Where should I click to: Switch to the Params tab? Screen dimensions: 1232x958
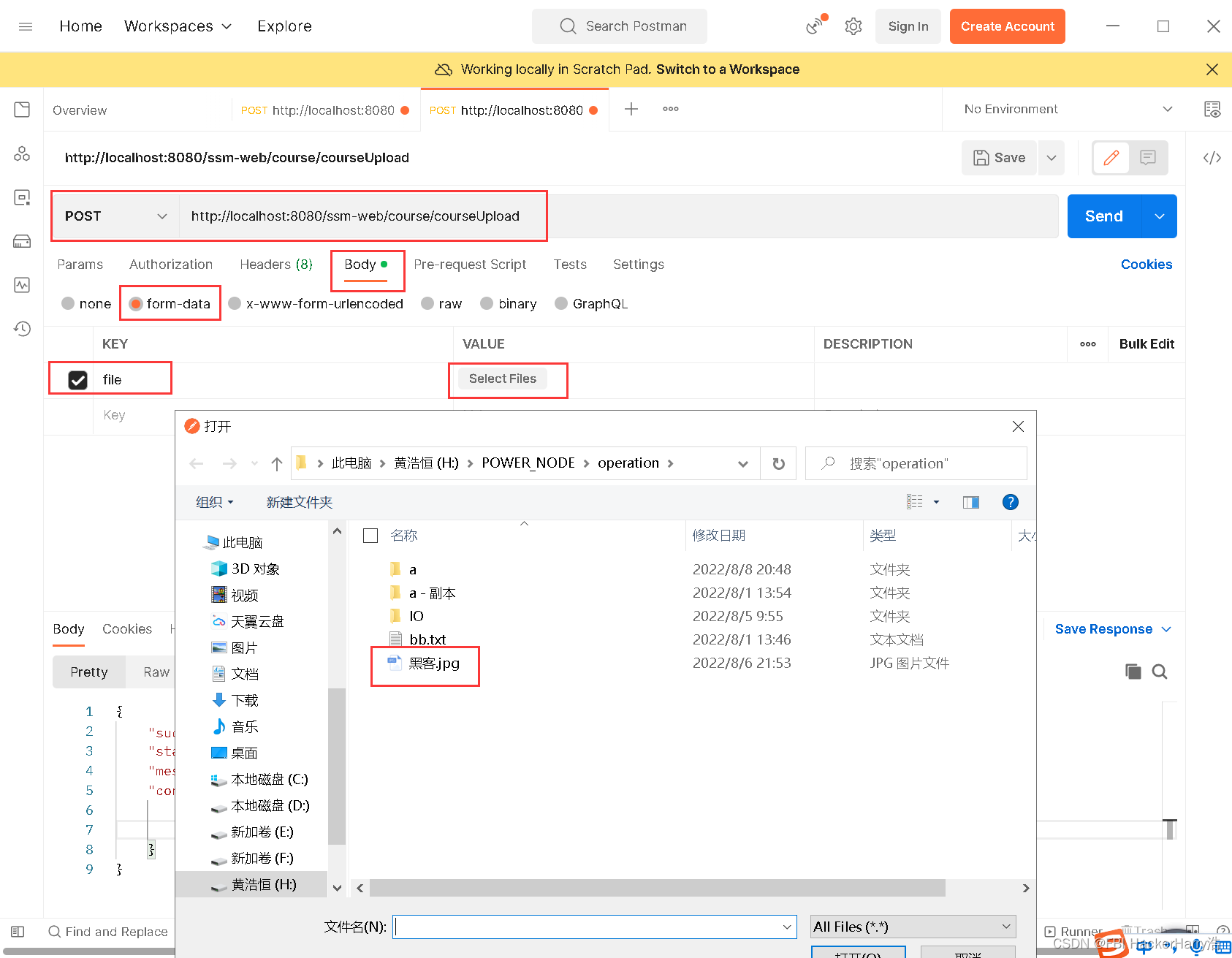[80, 265]
